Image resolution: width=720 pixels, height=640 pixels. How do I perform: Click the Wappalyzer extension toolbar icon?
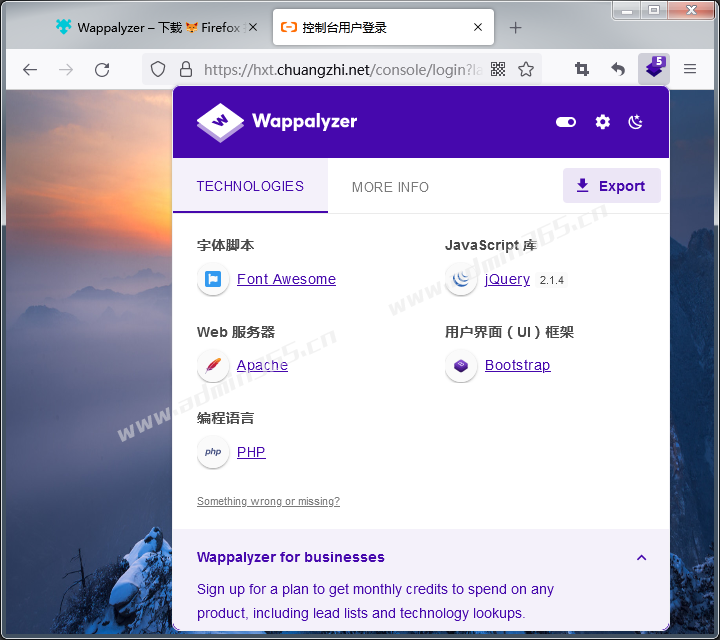tap(654, 69)
